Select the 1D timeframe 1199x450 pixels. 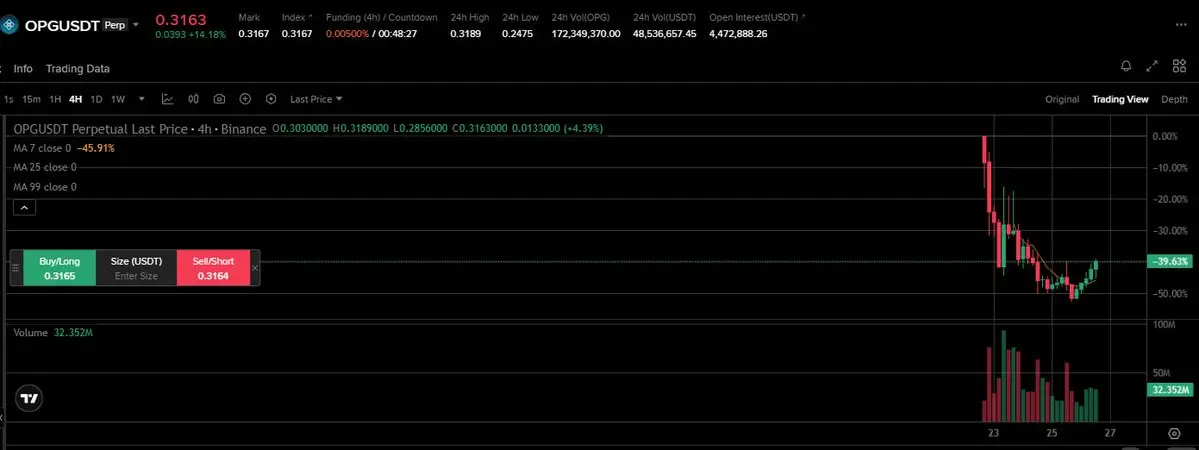coord(96,99)
